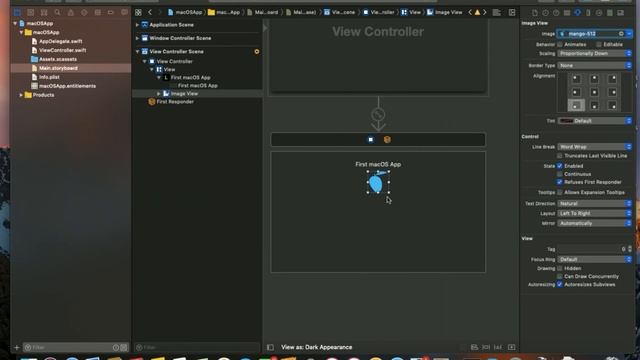
Task: Open the Size inspector ruler icon
Action: tap(588, 13)
